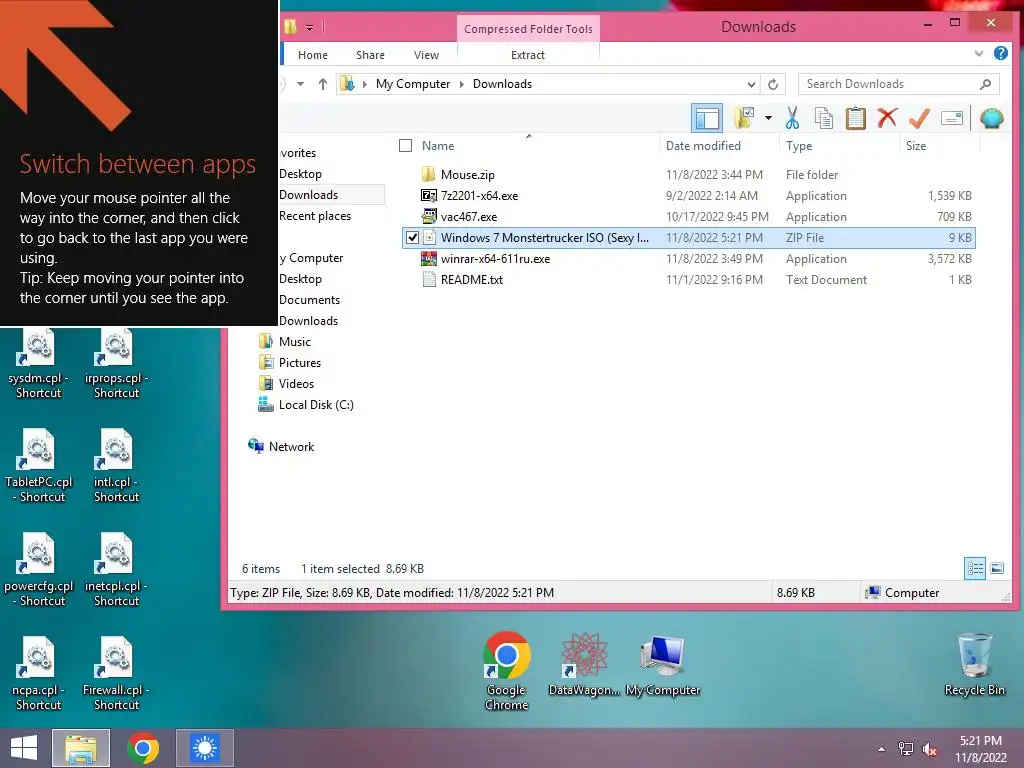Expand the ribbon with the chevron
Image resolution: width=1024 pixels, height=768 pixels.
pos(978,54)
